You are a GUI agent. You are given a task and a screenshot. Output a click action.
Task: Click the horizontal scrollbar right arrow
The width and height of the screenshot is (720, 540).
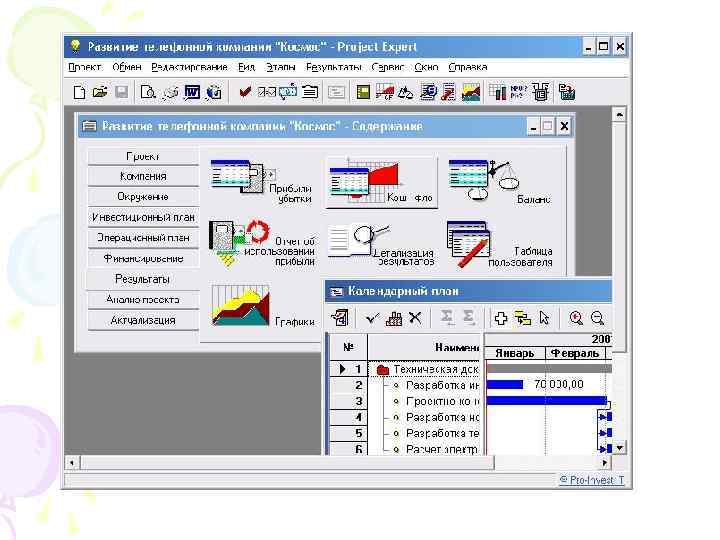click(605, 463)
